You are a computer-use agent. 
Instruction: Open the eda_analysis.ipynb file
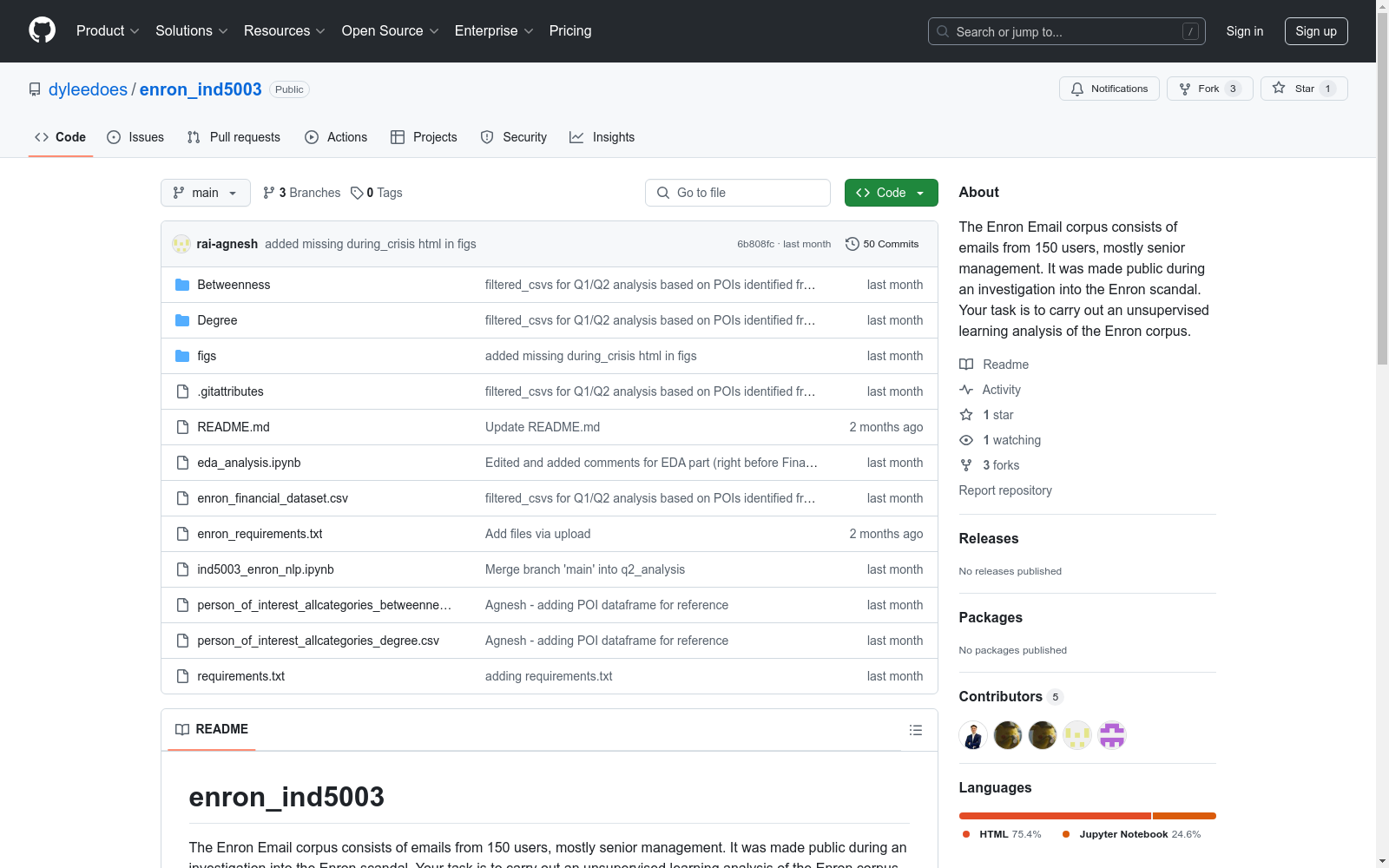[x=249, y=463]
